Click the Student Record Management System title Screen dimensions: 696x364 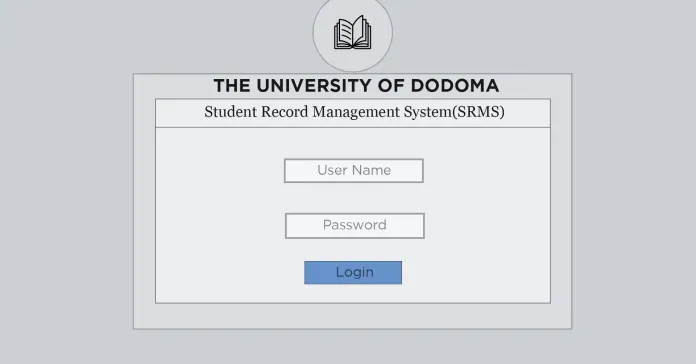point(354,112)
